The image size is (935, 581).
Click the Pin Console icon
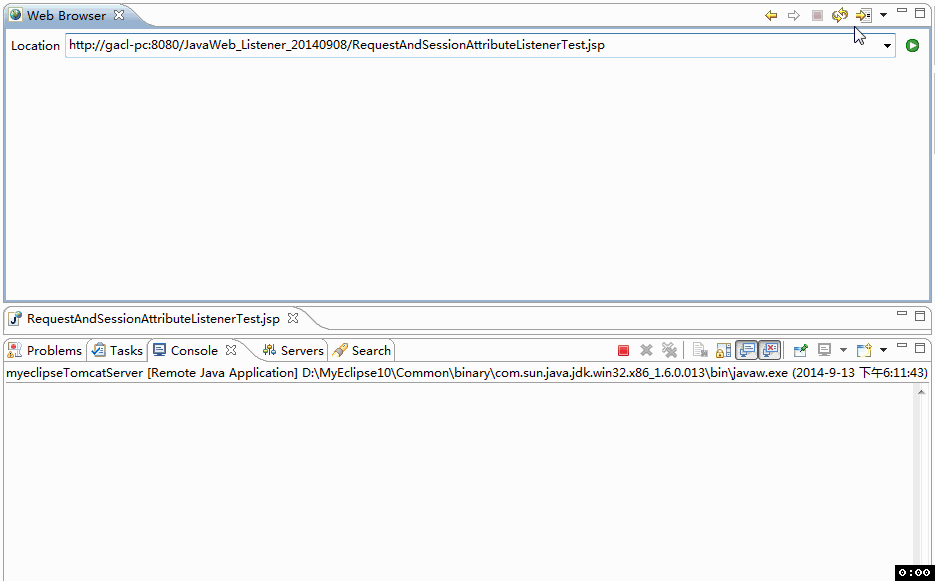point(800,350)
